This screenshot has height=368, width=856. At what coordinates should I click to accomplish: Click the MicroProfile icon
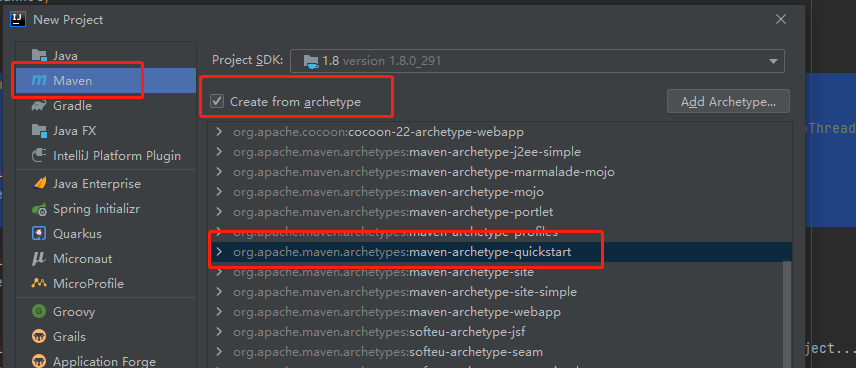(x=39, y=283)
